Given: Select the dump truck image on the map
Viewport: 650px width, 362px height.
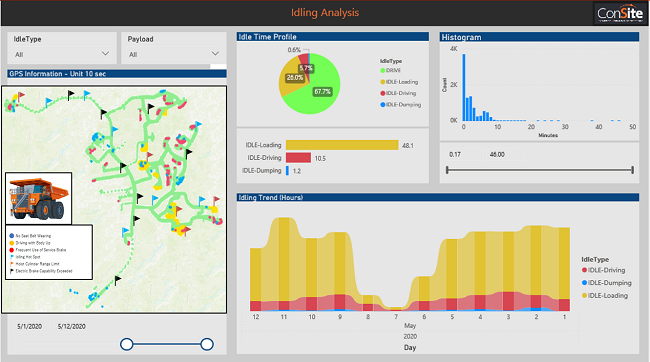Looking at the screenshot, I should pyautogui.click(x=39, y=199).
